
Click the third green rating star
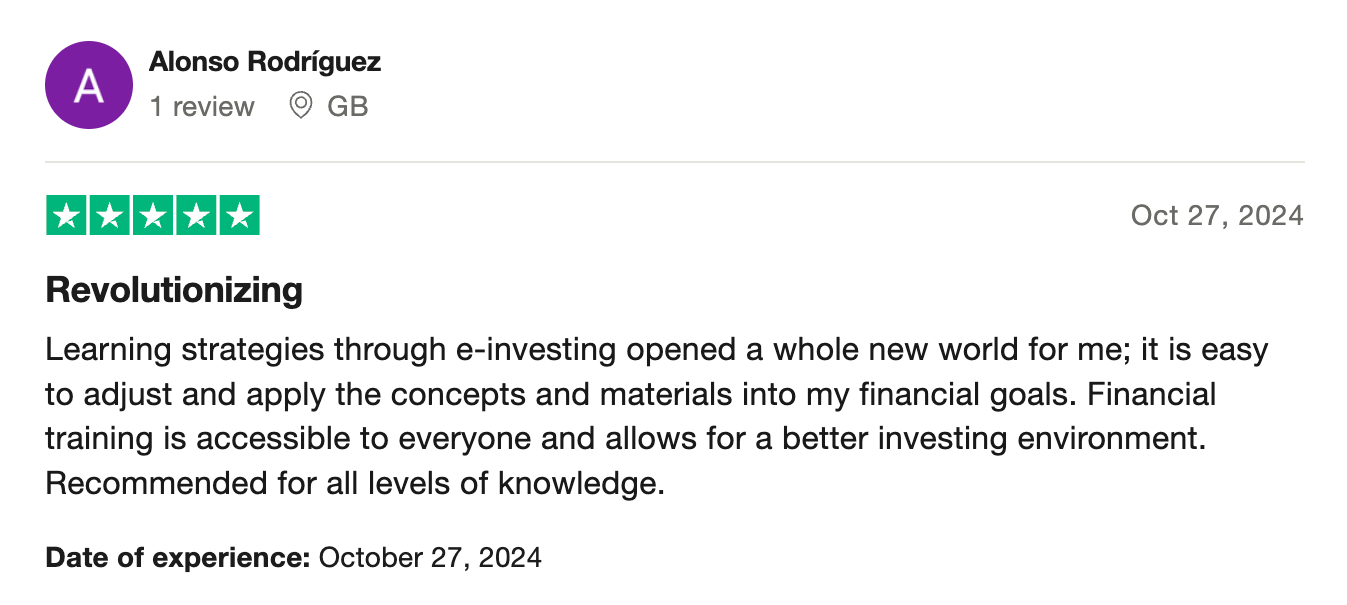click(152, 216)
